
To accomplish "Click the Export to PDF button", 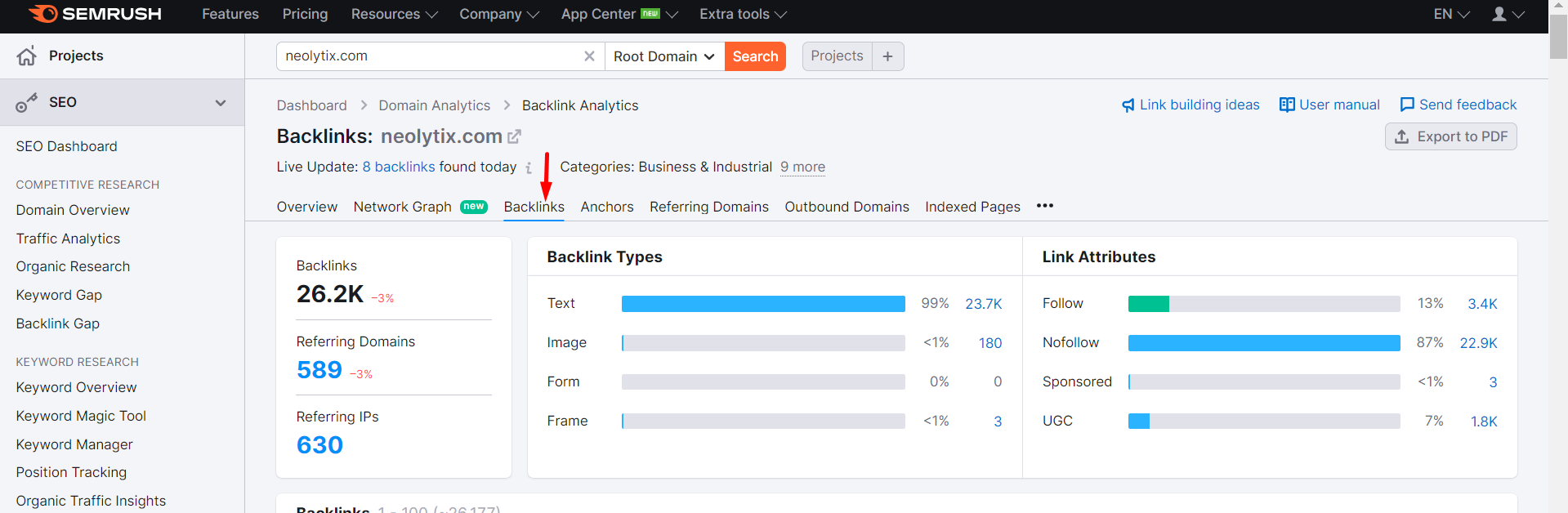I will [1451, 136].
